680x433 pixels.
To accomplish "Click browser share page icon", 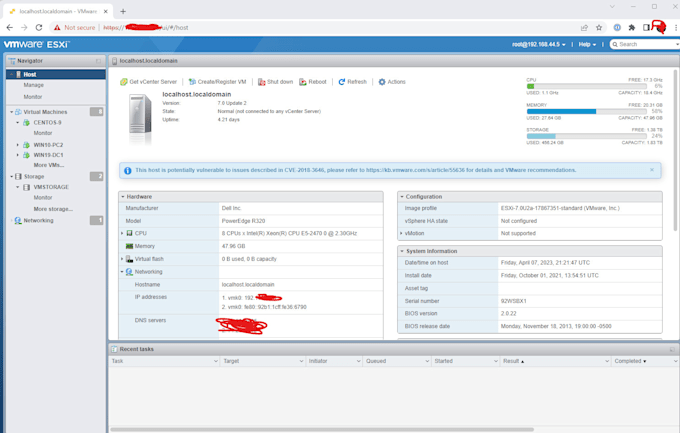I will (x=584, y=28).
